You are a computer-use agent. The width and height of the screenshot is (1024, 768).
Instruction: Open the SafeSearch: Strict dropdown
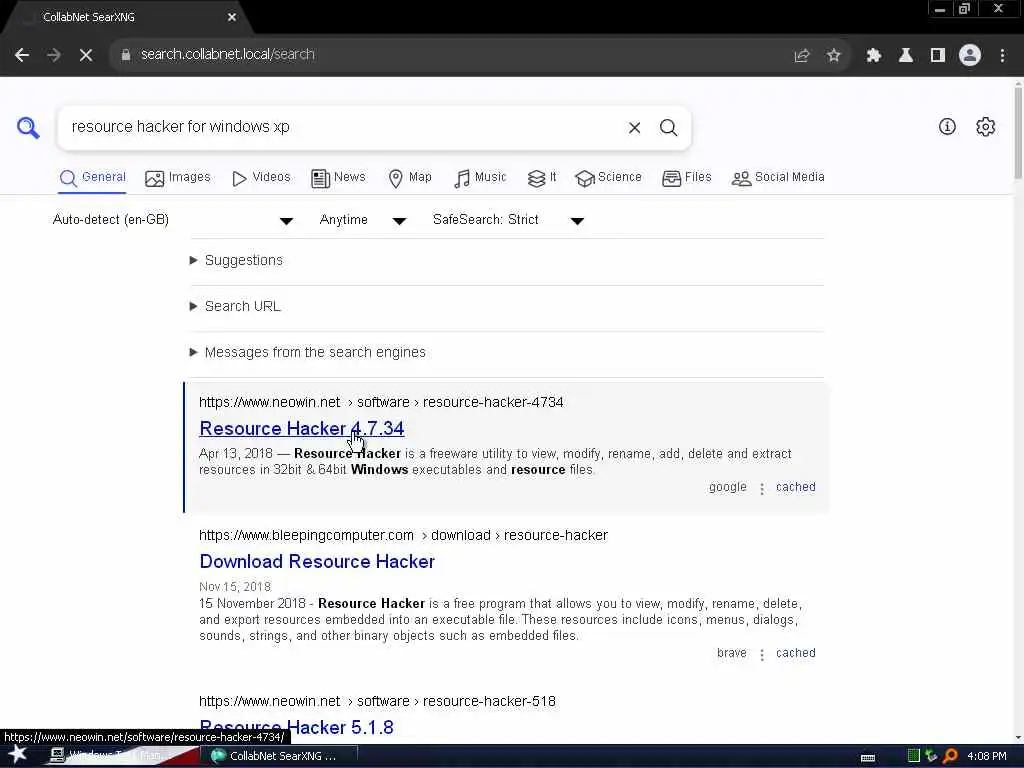point(508,220)
